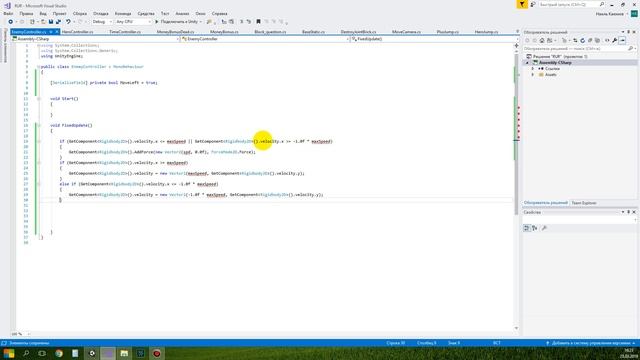
Task: Collapse the EnemyController class outline toggle
Action: tap(39, 67)
